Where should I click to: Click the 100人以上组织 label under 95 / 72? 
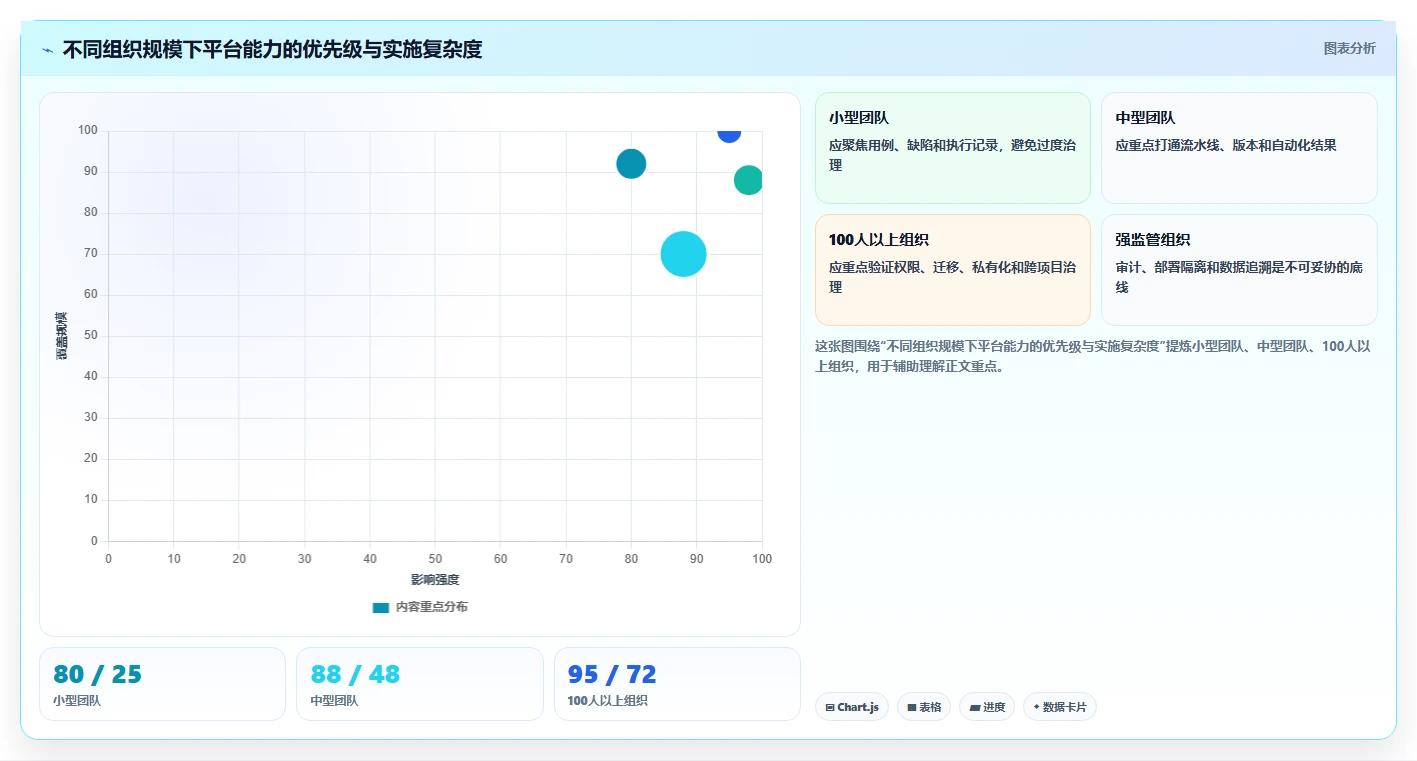click(607, 701)
